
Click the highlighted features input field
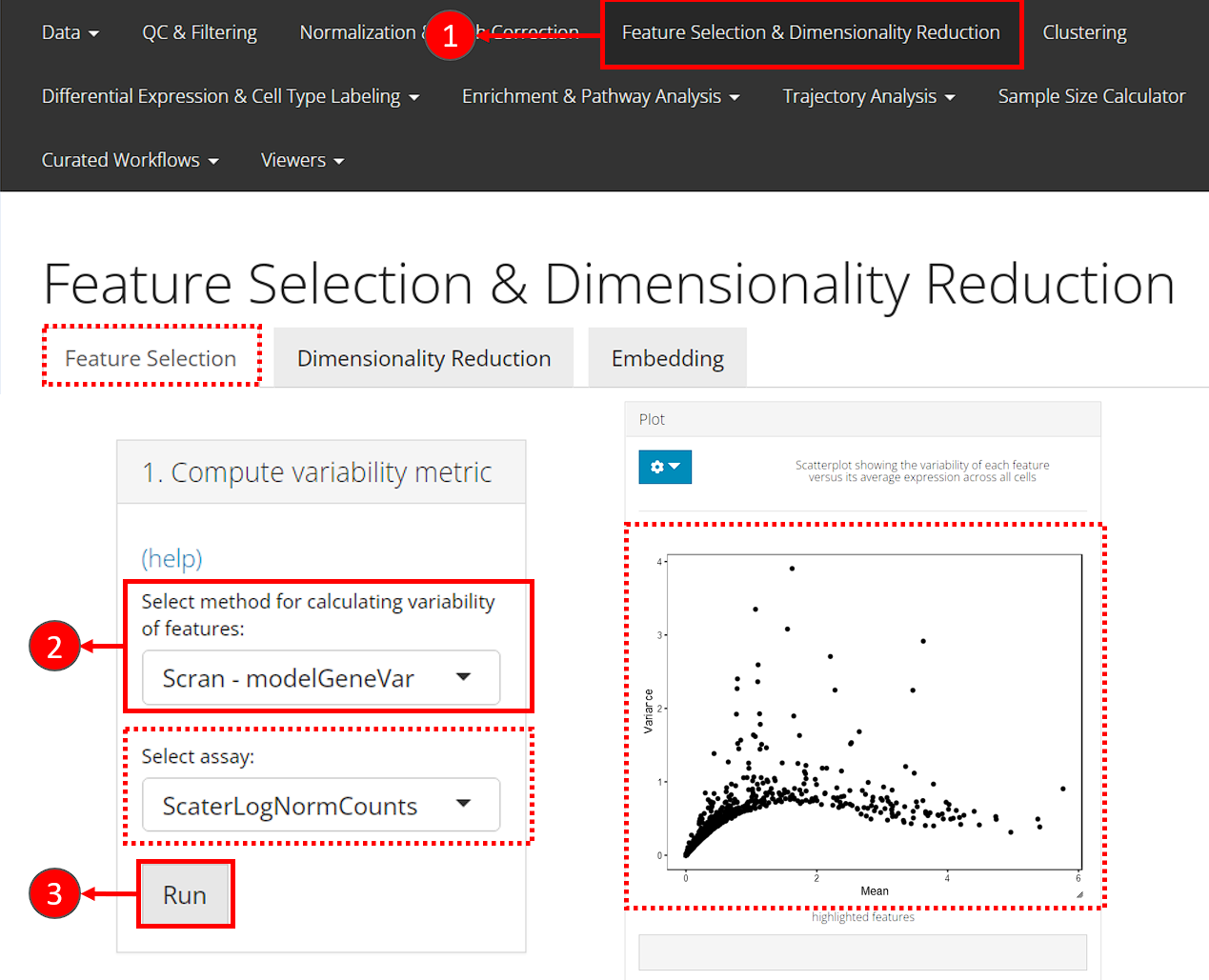point(862,951)
